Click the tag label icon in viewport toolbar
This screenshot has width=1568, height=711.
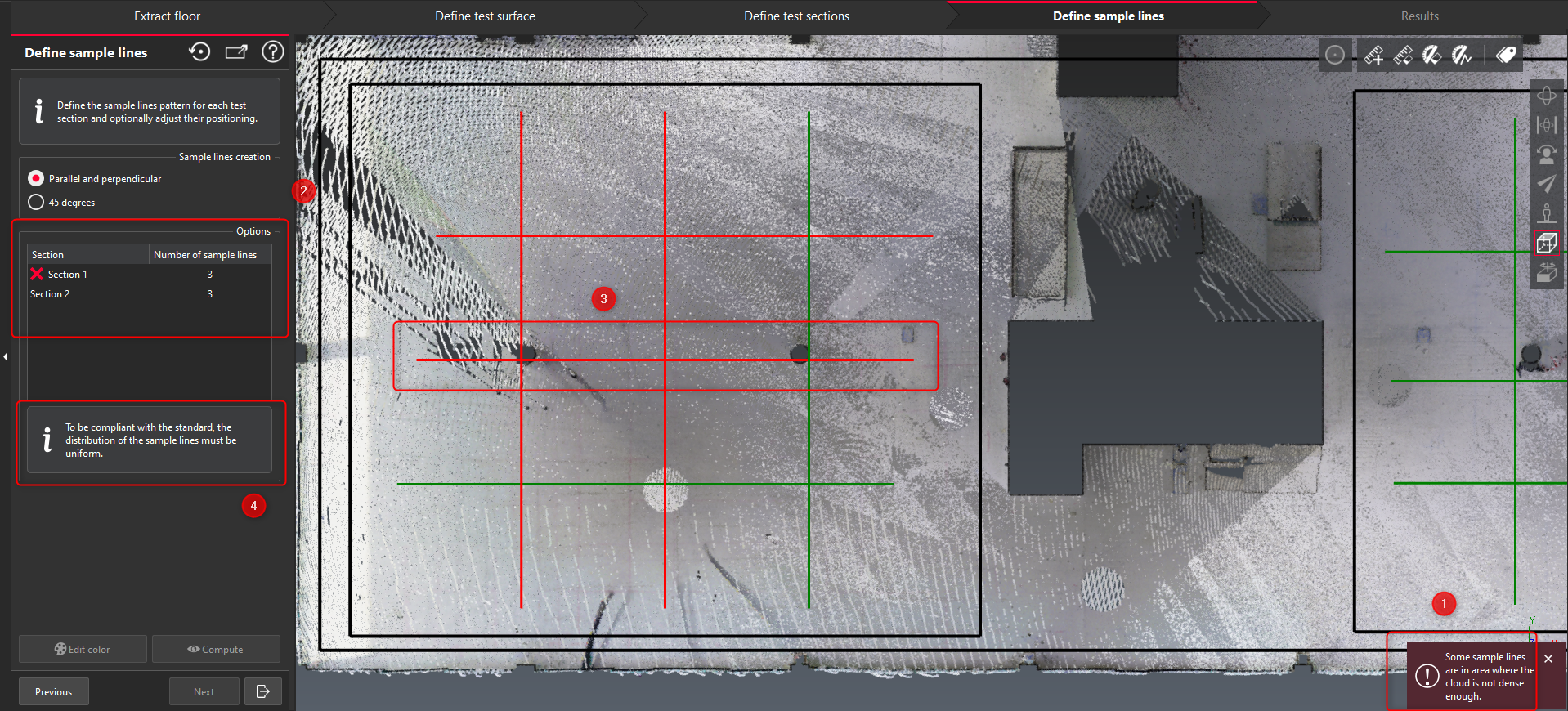tap(1505, 55)
